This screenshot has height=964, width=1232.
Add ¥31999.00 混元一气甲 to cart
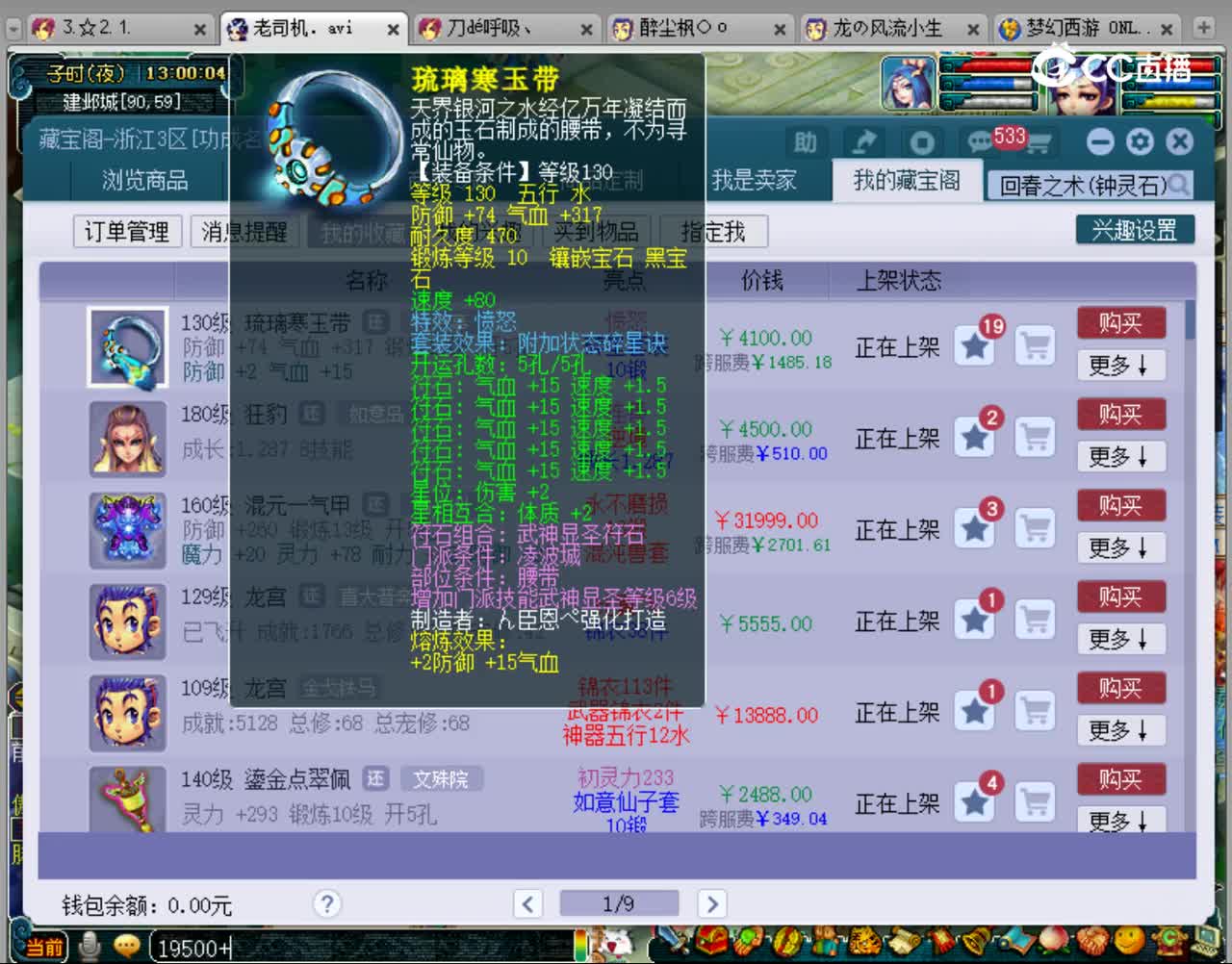[1036, 528]
